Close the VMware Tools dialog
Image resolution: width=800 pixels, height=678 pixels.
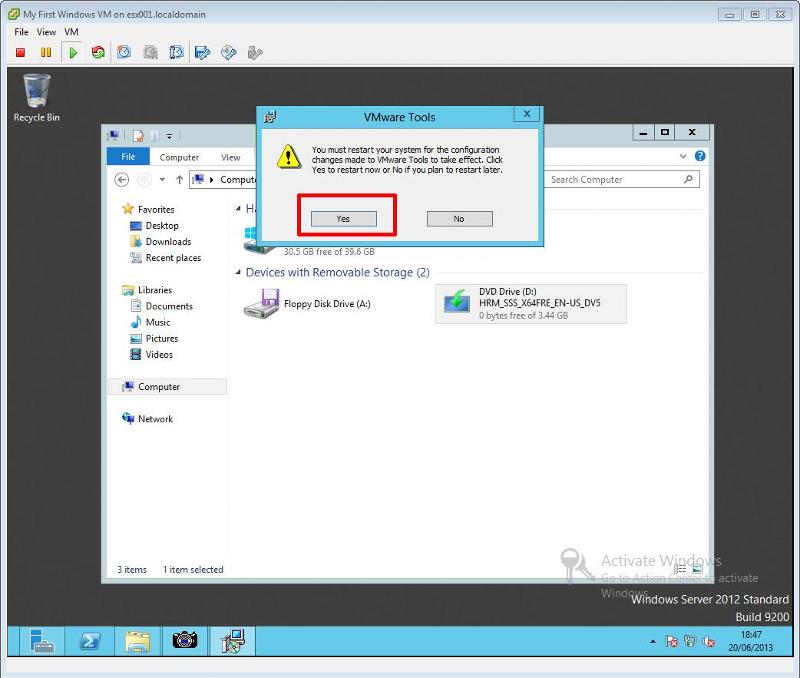(527, 113)
